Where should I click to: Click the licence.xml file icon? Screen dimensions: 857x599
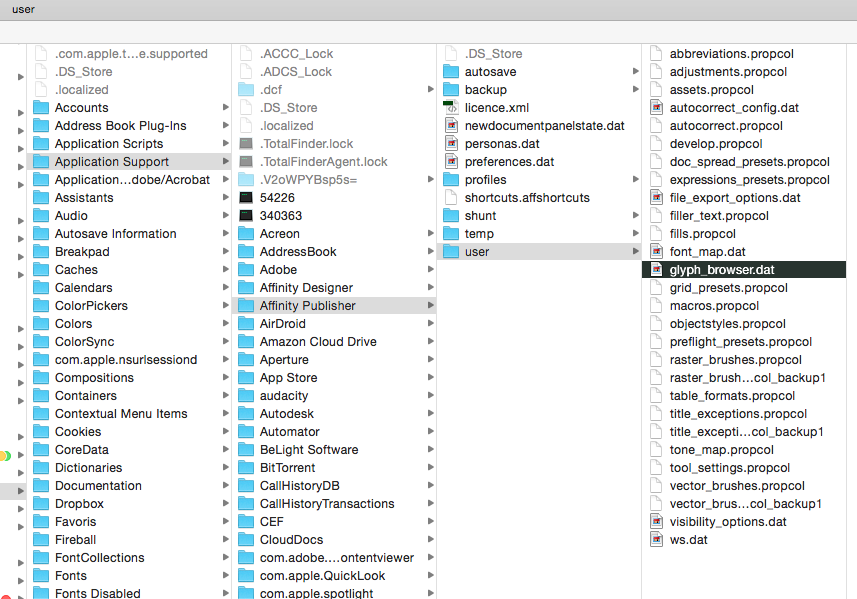[450, 107]
